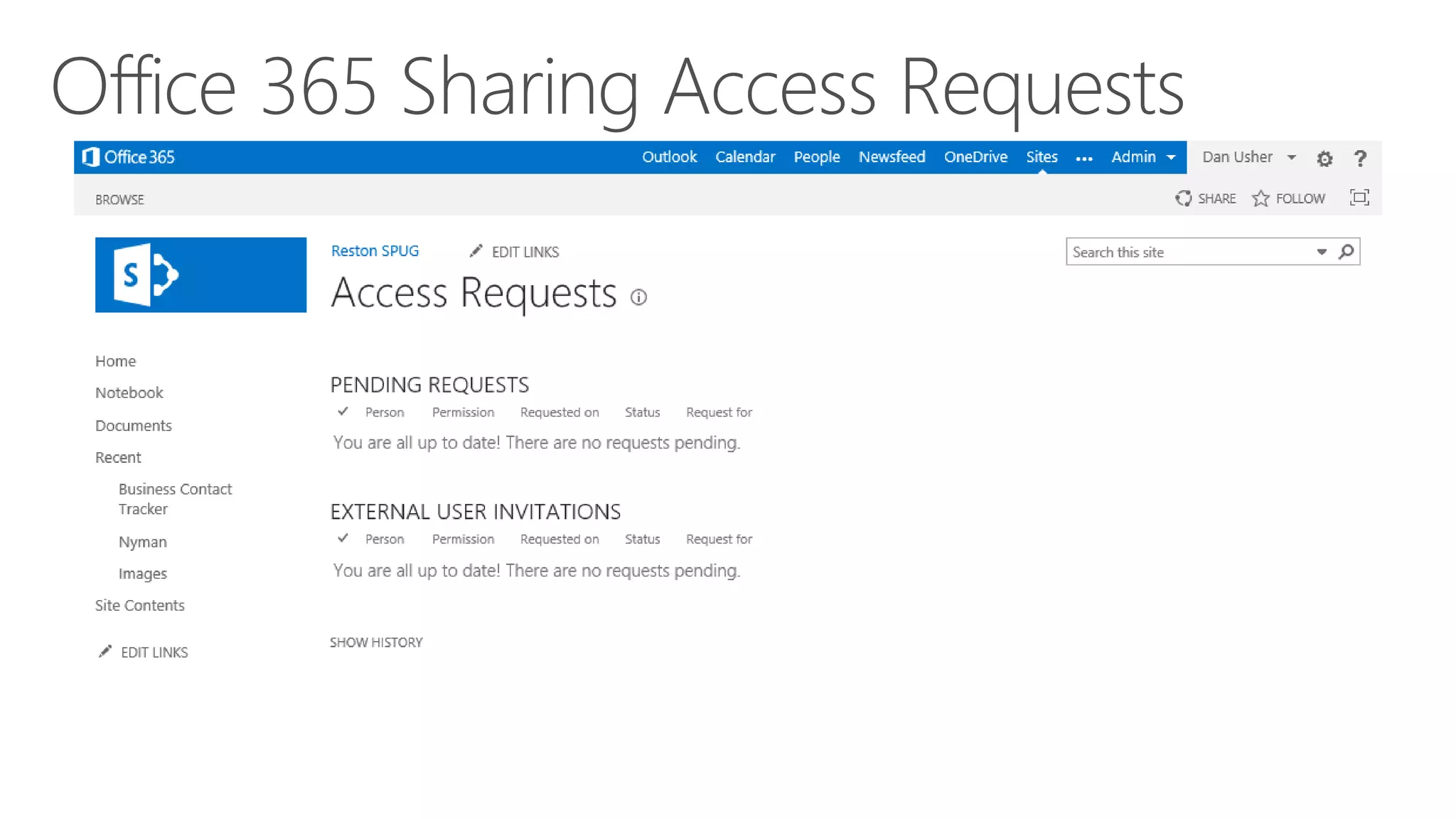The width and height of the screenshot is (1456, 819).
Task: Toggle focus on content mode icon
Action: click(1359, 198)
